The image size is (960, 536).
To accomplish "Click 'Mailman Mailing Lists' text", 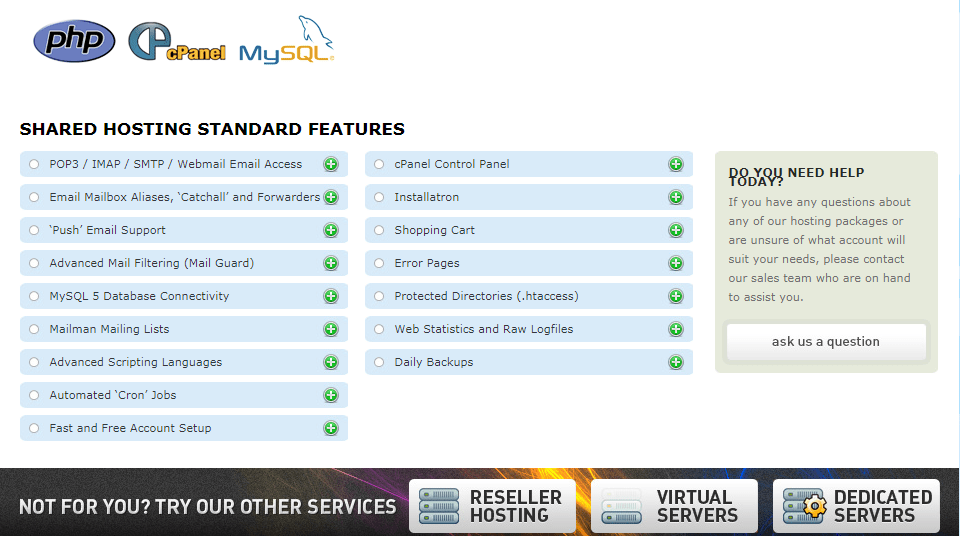I will (109, 329).
